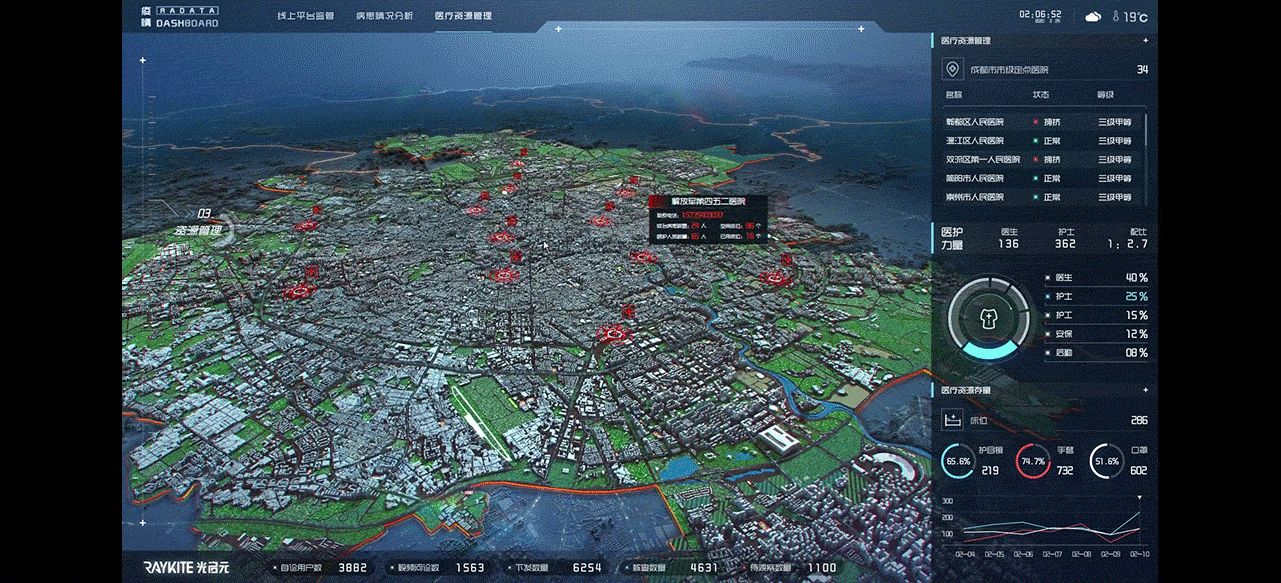This screenshot has width=1281, height=583.
Task: Click the 口罩 stock value 602
Action: click(1139, 470)
